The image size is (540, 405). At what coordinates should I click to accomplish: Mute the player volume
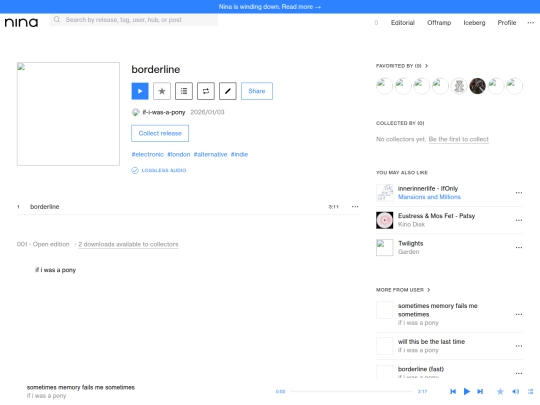[x=515, y=391]
